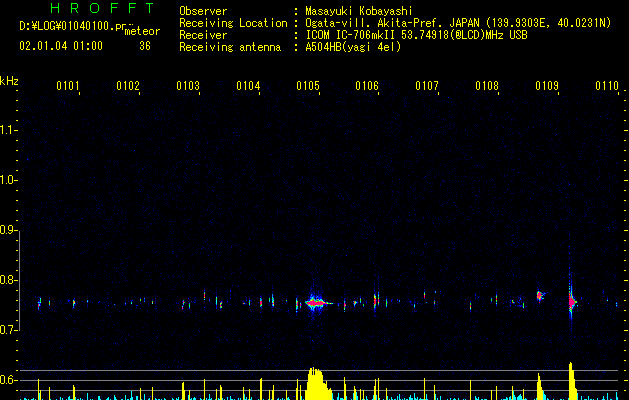Click the 1.1 kHz axis label
Viewport: 629px width, 400px height.
8,130
